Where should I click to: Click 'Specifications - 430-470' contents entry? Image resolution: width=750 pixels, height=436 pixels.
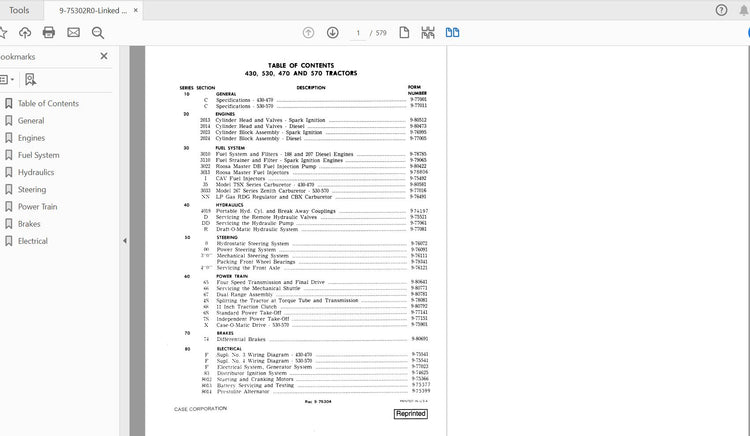[244, 100]
